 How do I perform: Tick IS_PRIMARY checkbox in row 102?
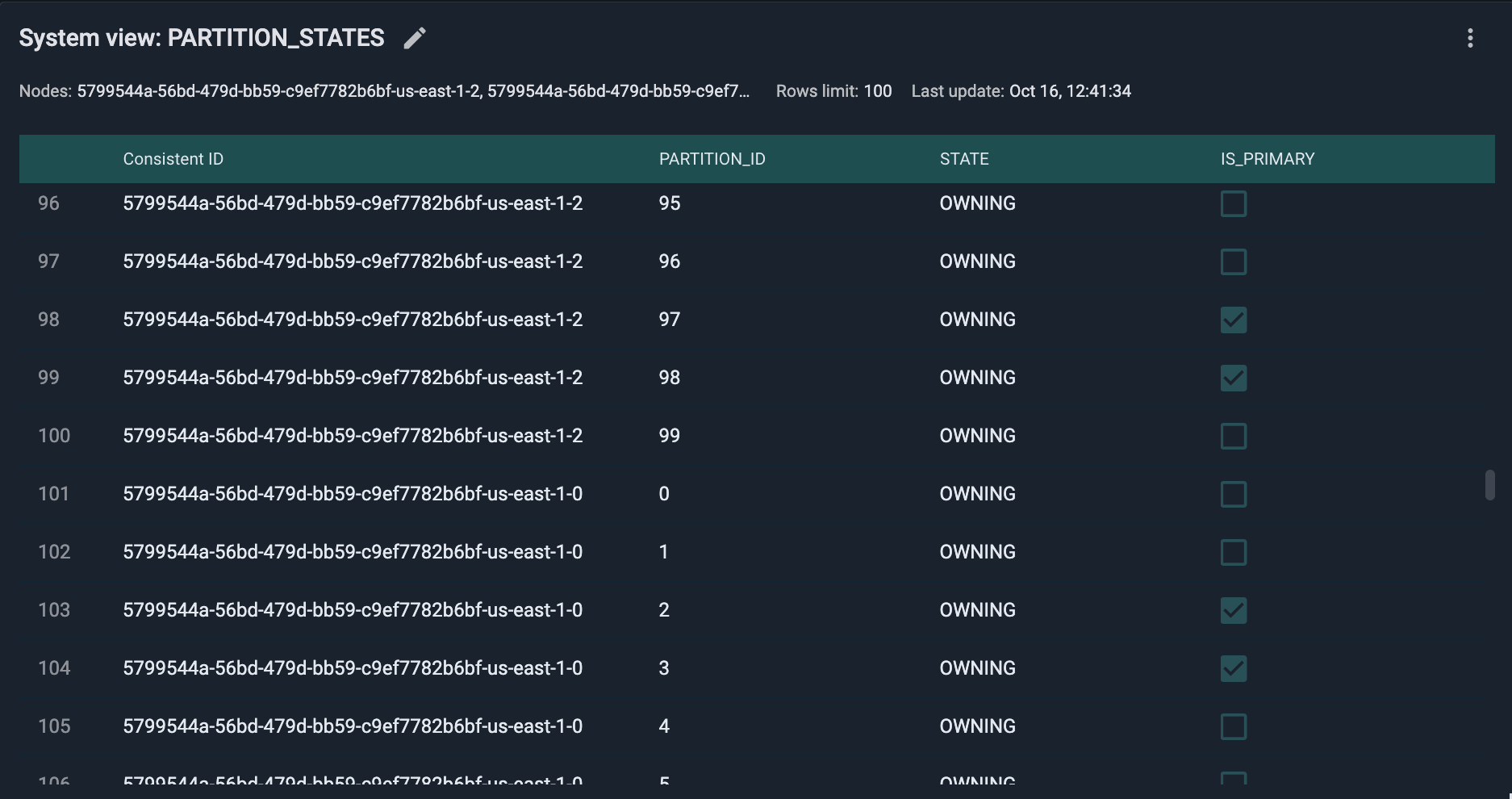click(1233, 552)
